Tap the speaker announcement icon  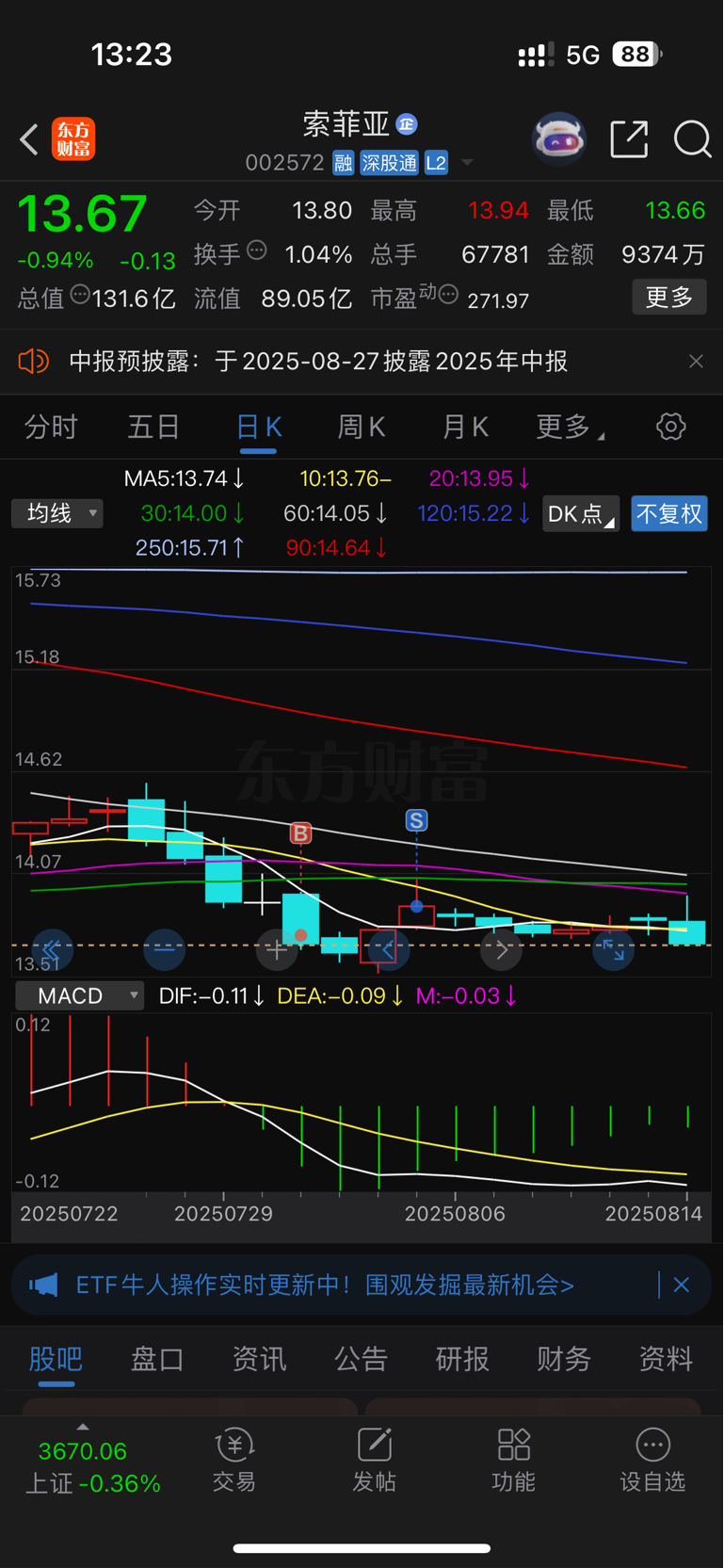pyautogui.click(x=34, y=361)
